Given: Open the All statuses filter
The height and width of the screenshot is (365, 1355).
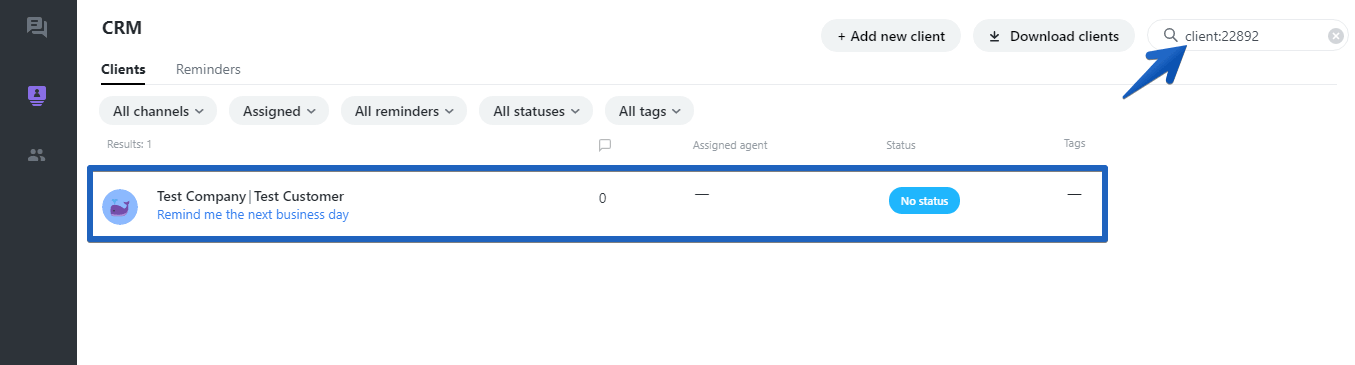Looking at the screenshot, I should coord(536,111).
